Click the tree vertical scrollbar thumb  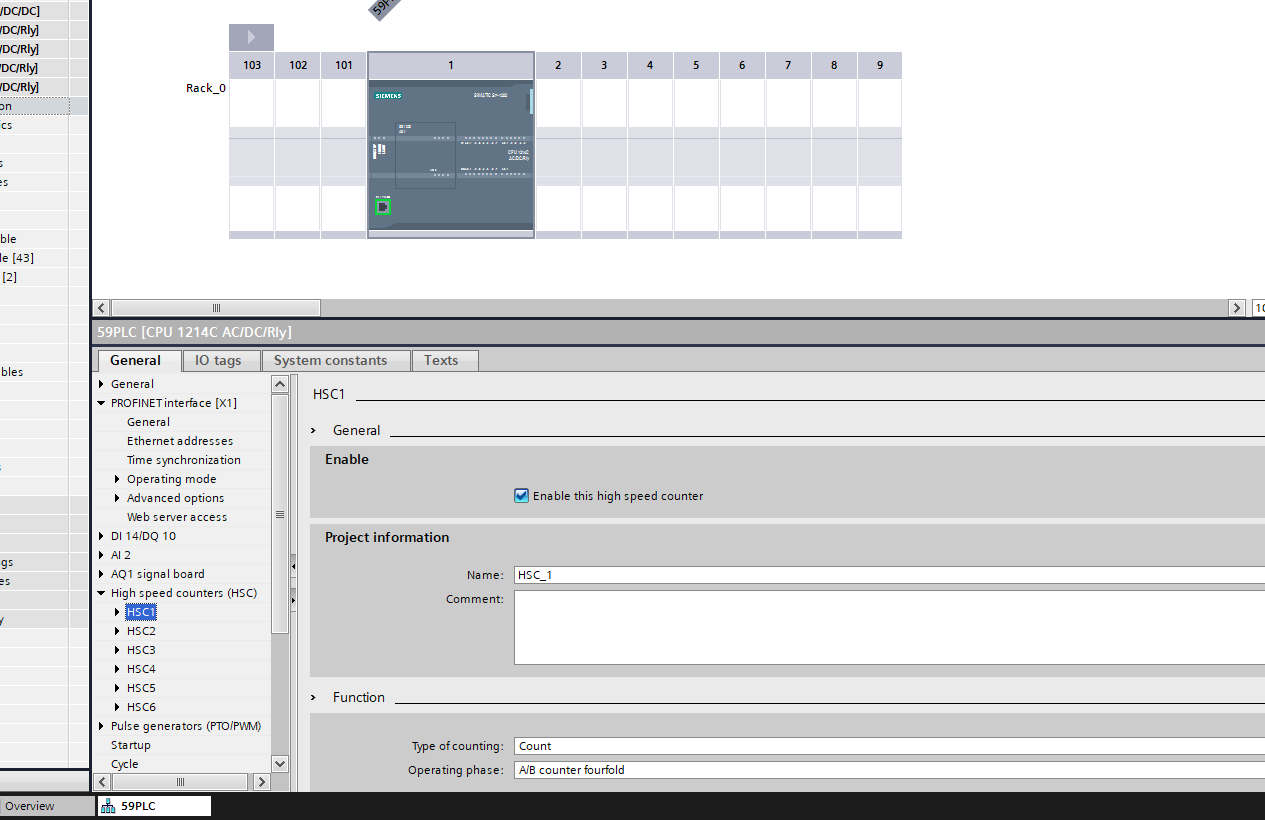click(x=280, y=514)
